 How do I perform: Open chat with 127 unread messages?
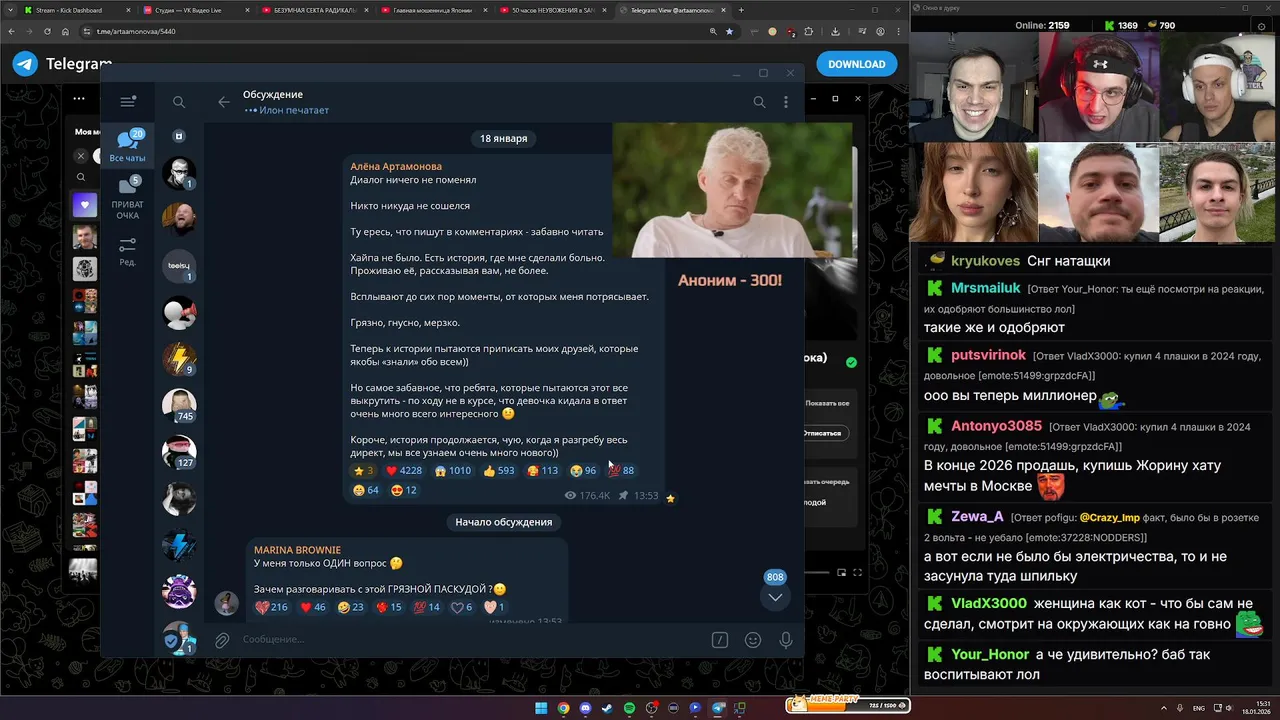[179, 452]
